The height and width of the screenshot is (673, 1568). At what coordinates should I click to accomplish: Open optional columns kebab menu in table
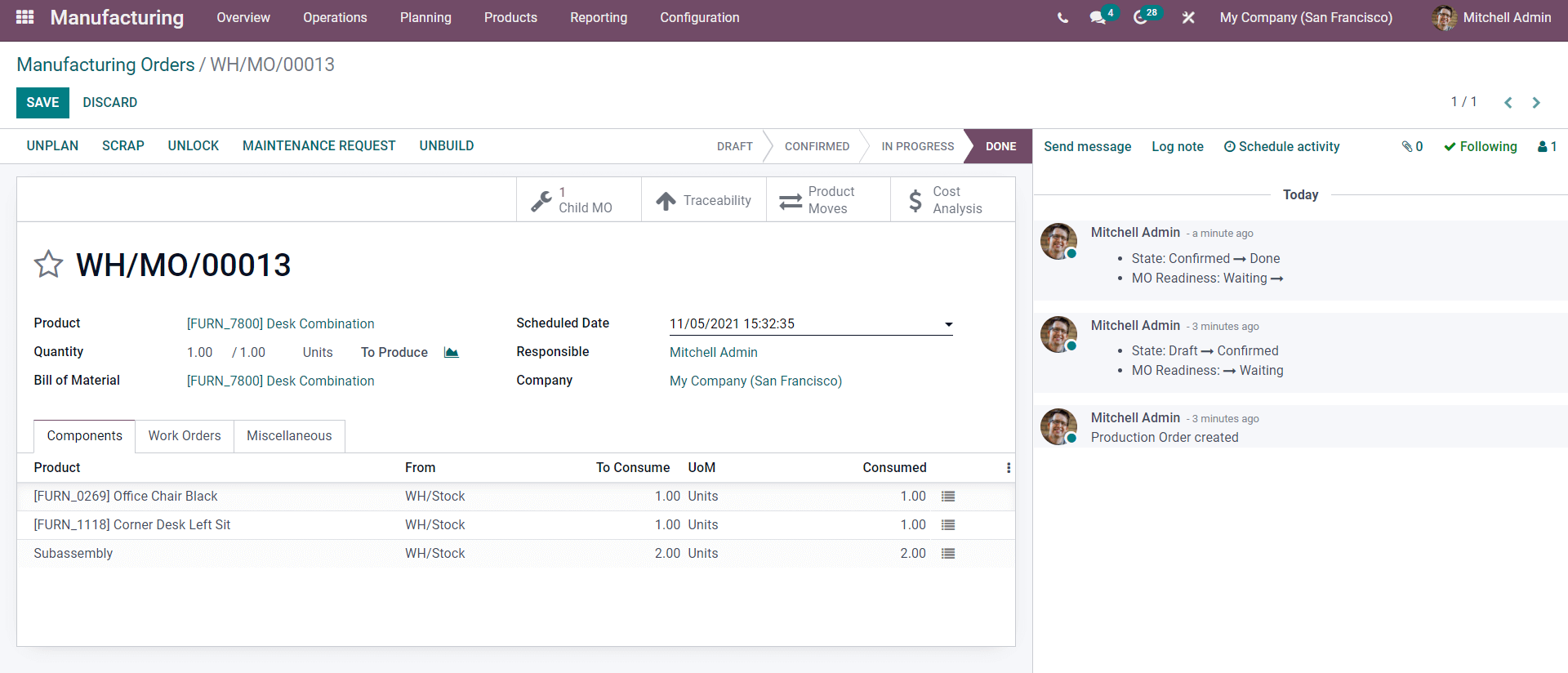pos(1009,468)
